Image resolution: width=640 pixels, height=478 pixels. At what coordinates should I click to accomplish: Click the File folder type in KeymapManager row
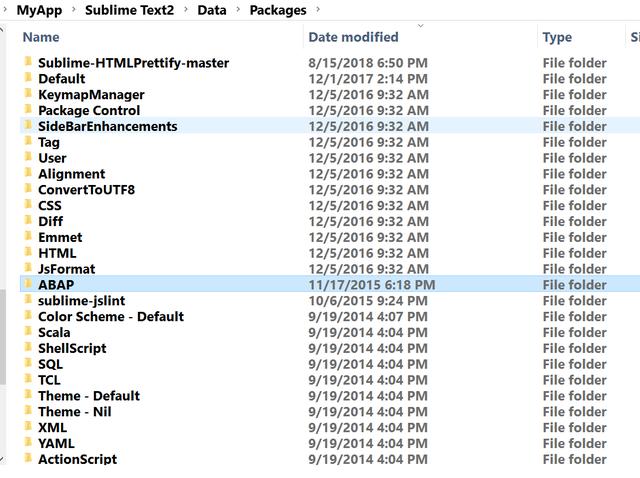575,95
